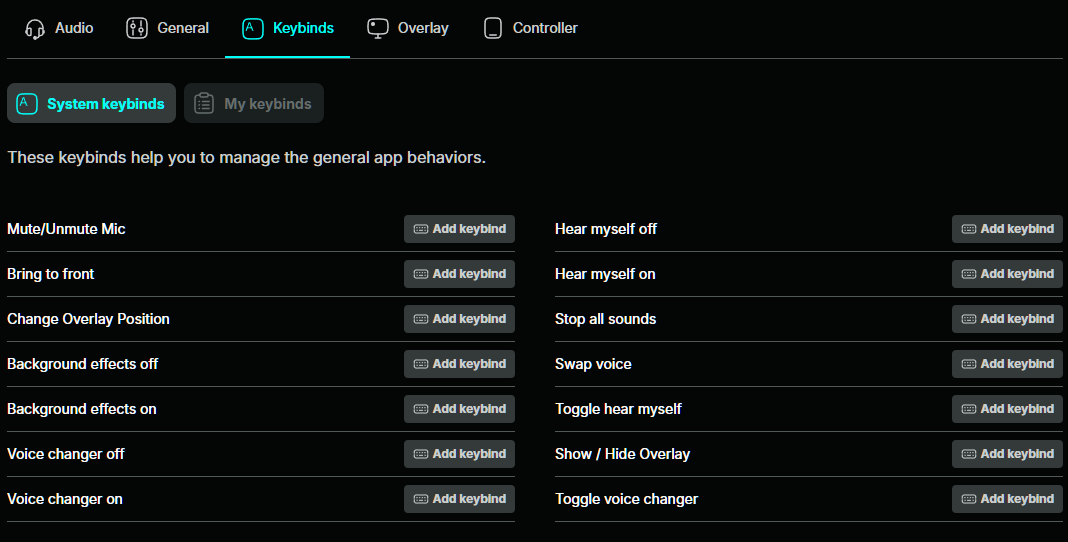Click the My keybinds clipboard icon

[204, 103]
